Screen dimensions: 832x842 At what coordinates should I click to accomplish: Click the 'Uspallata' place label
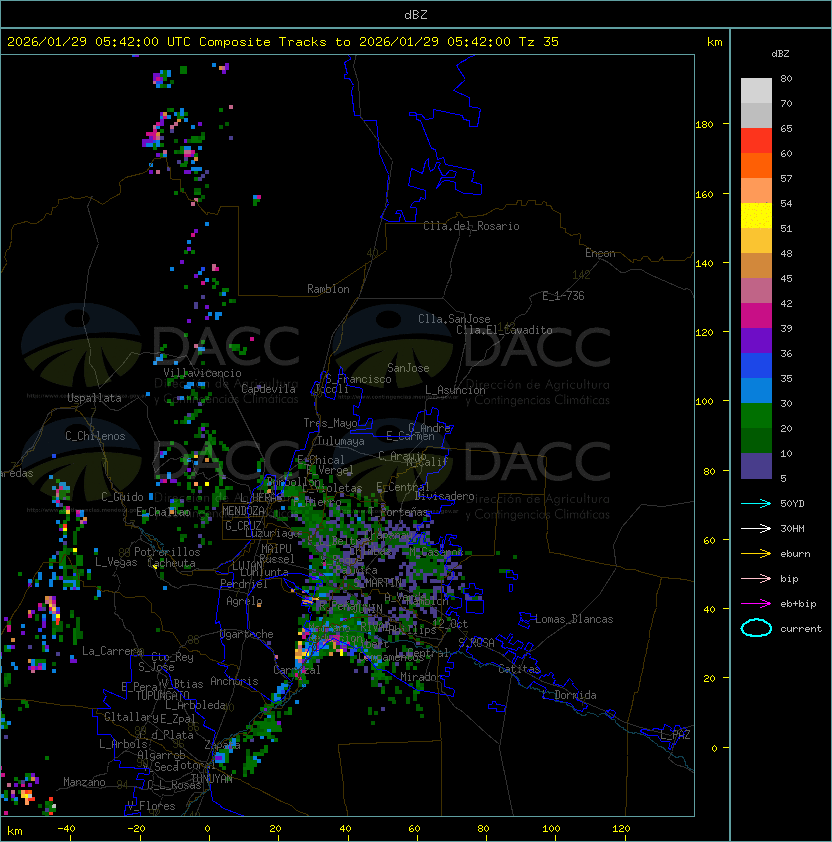[94, 398]
